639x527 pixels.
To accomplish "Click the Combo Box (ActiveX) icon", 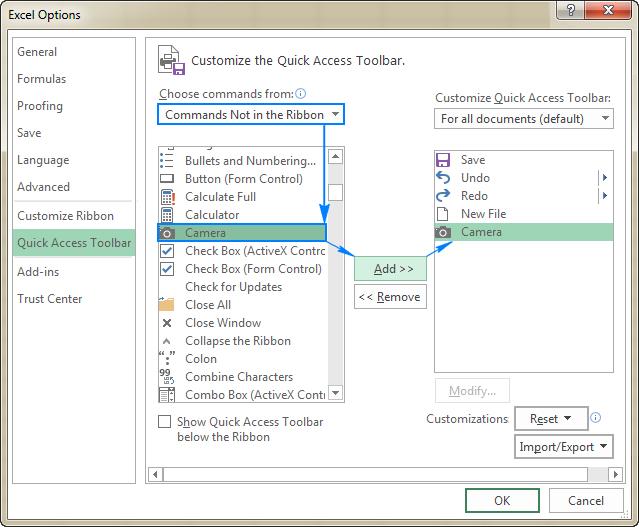I will [167, 395].
